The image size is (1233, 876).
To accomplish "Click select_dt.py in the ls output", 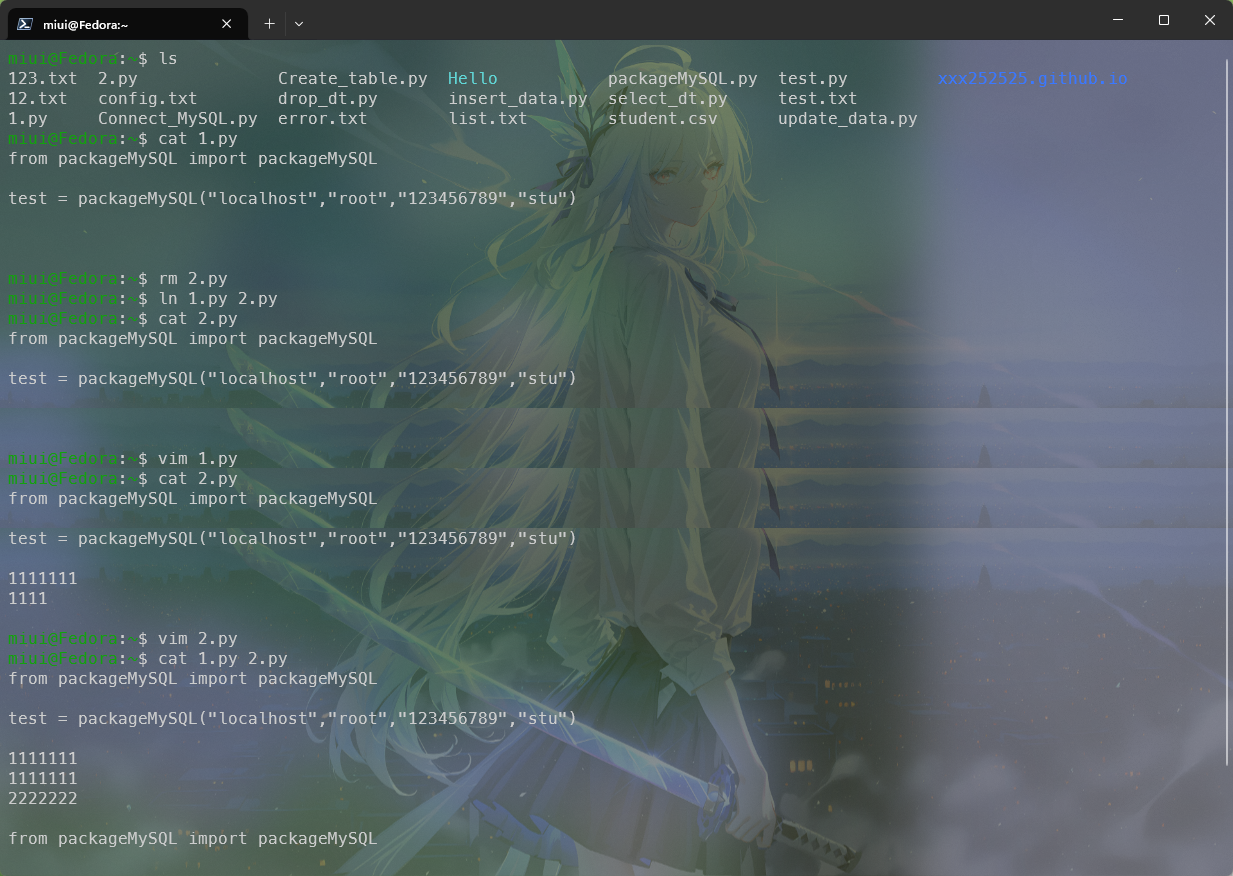I will tap(668, 98).
